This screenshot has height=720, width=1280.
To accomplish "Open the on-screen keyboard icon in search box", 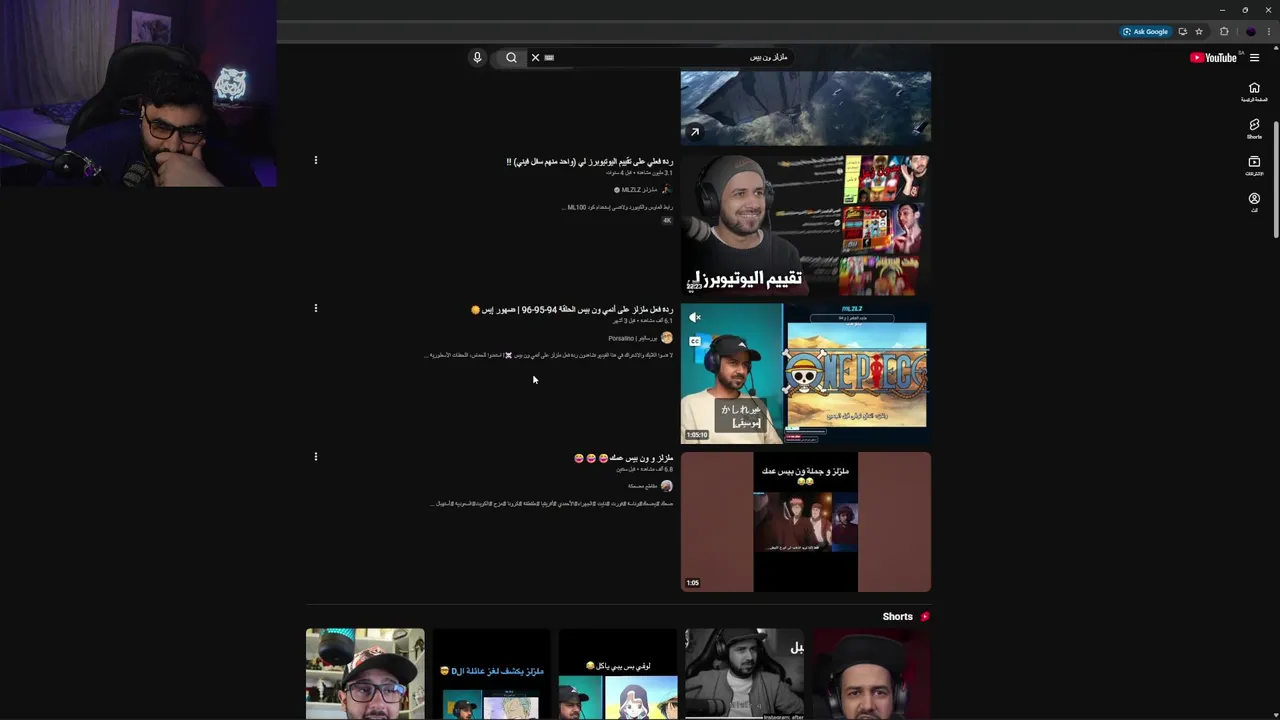I will 549,57.
